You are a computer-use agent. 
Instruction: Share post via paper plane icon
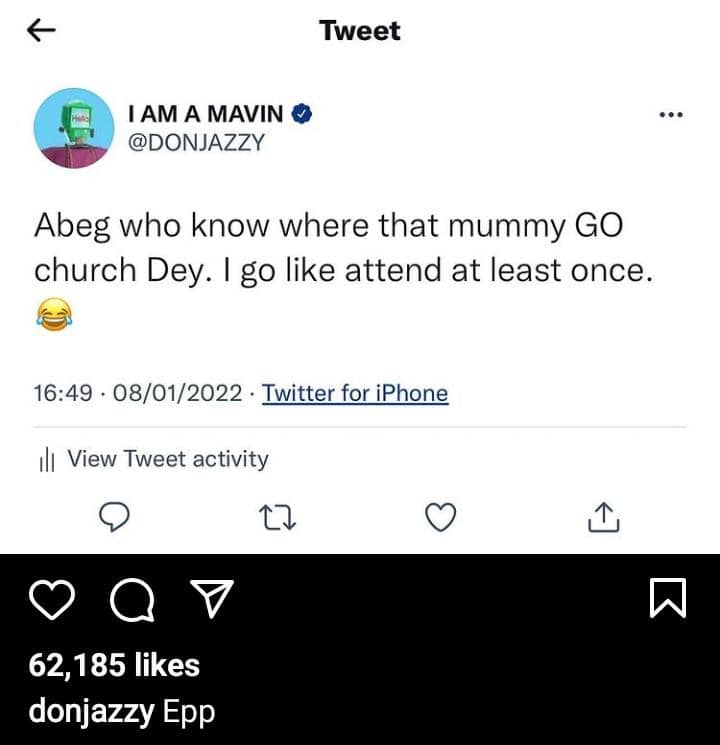(211, 599)
